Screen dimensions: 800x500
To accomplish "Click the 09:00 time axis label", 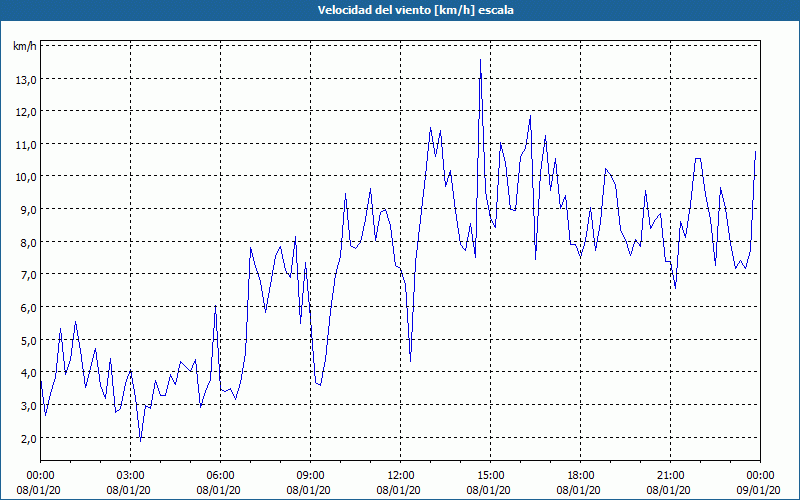I will tap(311, 476).
